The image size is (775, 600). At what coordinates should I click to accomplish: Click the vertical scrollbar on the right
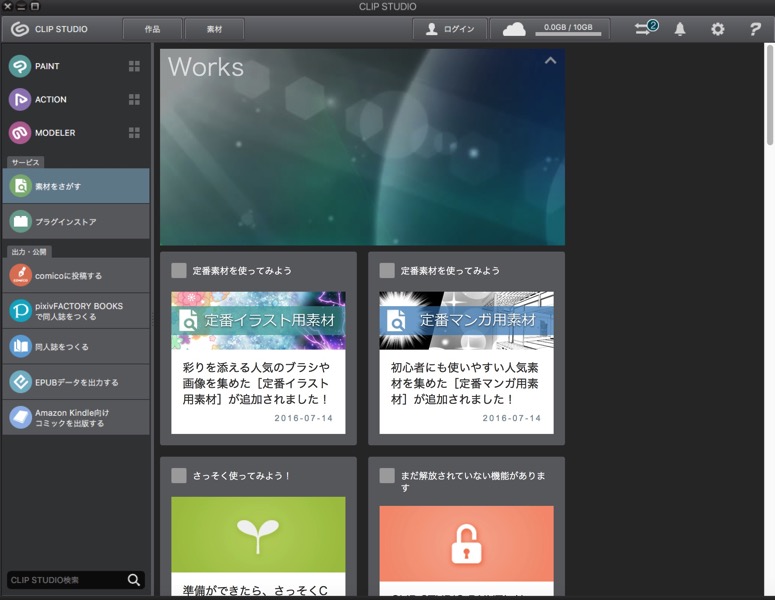click(x=769, y=95)
